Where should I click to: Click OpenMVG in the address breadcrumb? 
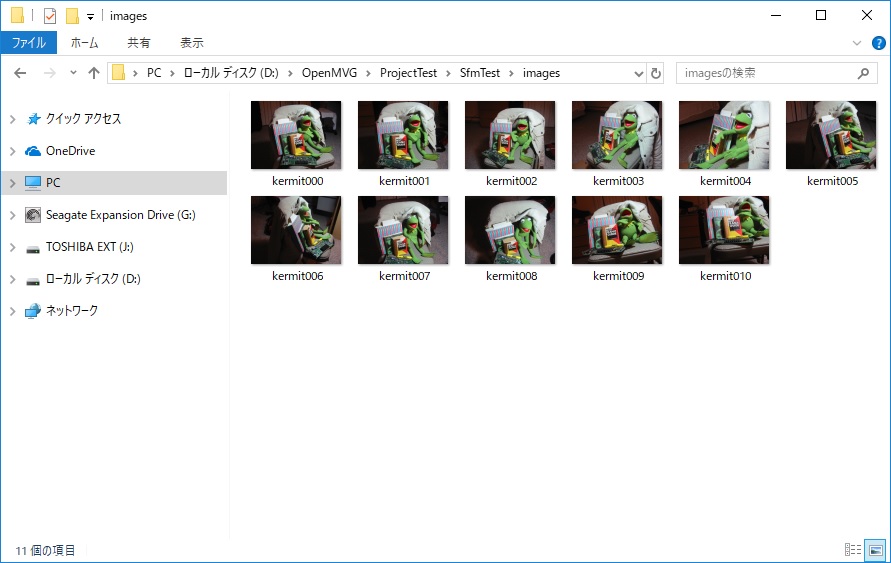click(330, 73)
